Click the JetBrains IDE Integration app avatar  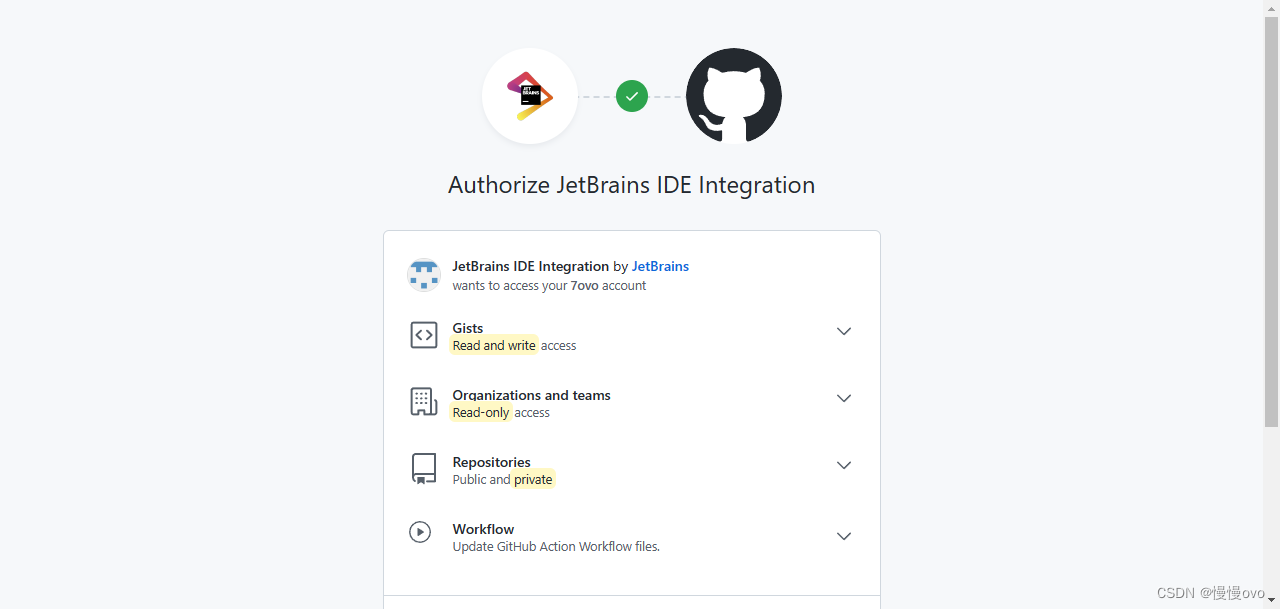tap(424, 275)
